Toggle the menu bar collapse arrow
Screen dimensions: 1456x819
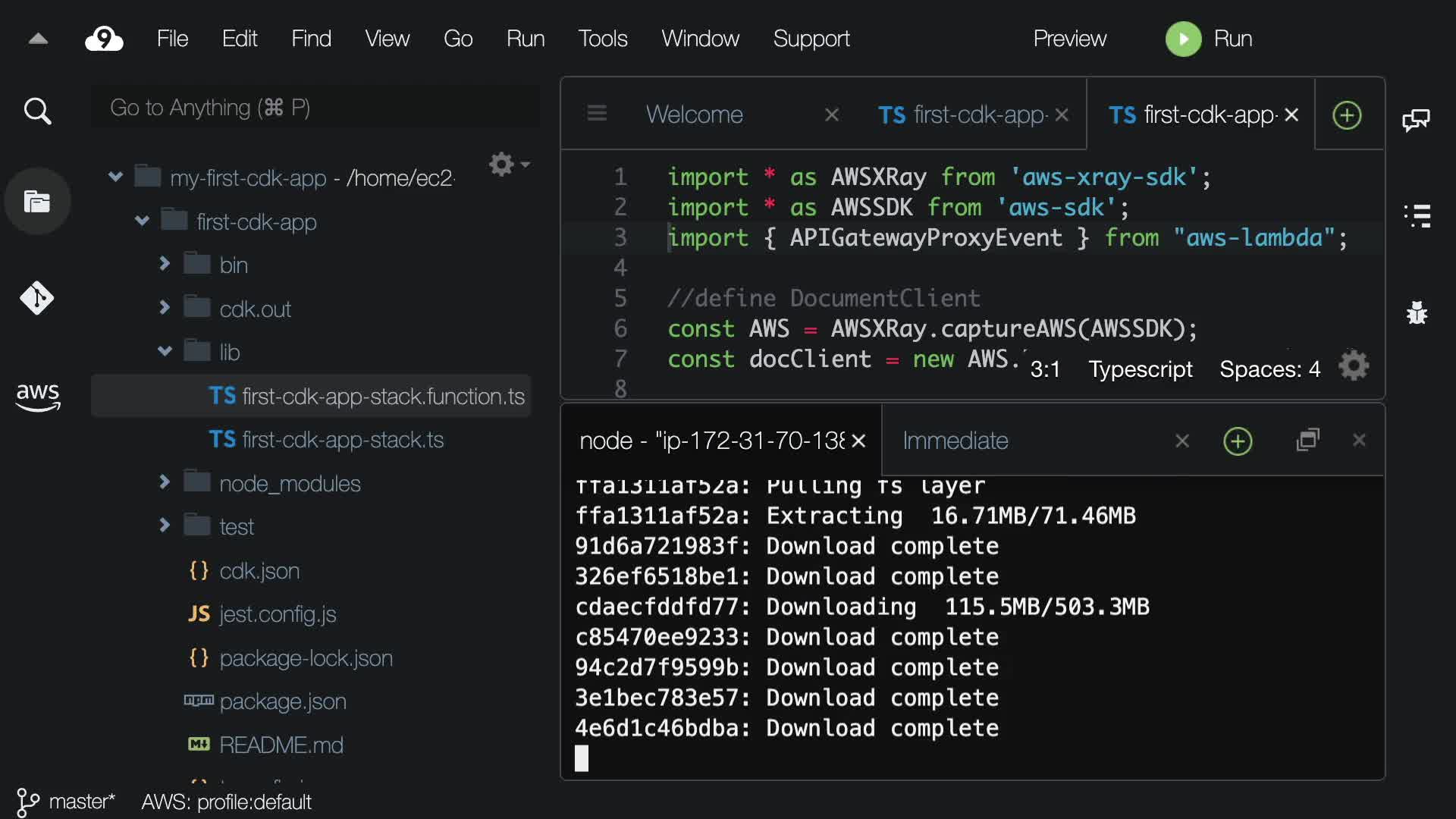[x=38, y=39]
